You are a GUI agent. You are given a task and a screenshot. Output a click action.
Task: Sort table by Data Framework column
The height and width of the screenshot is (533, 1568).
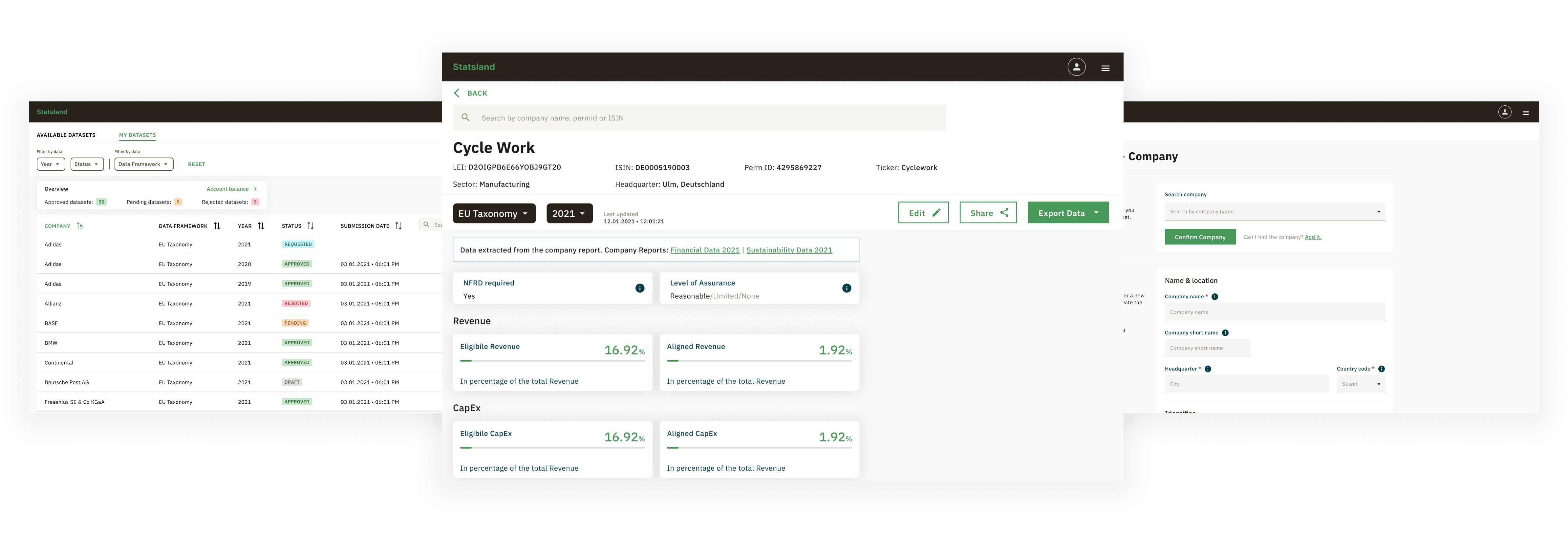point(217,226)
